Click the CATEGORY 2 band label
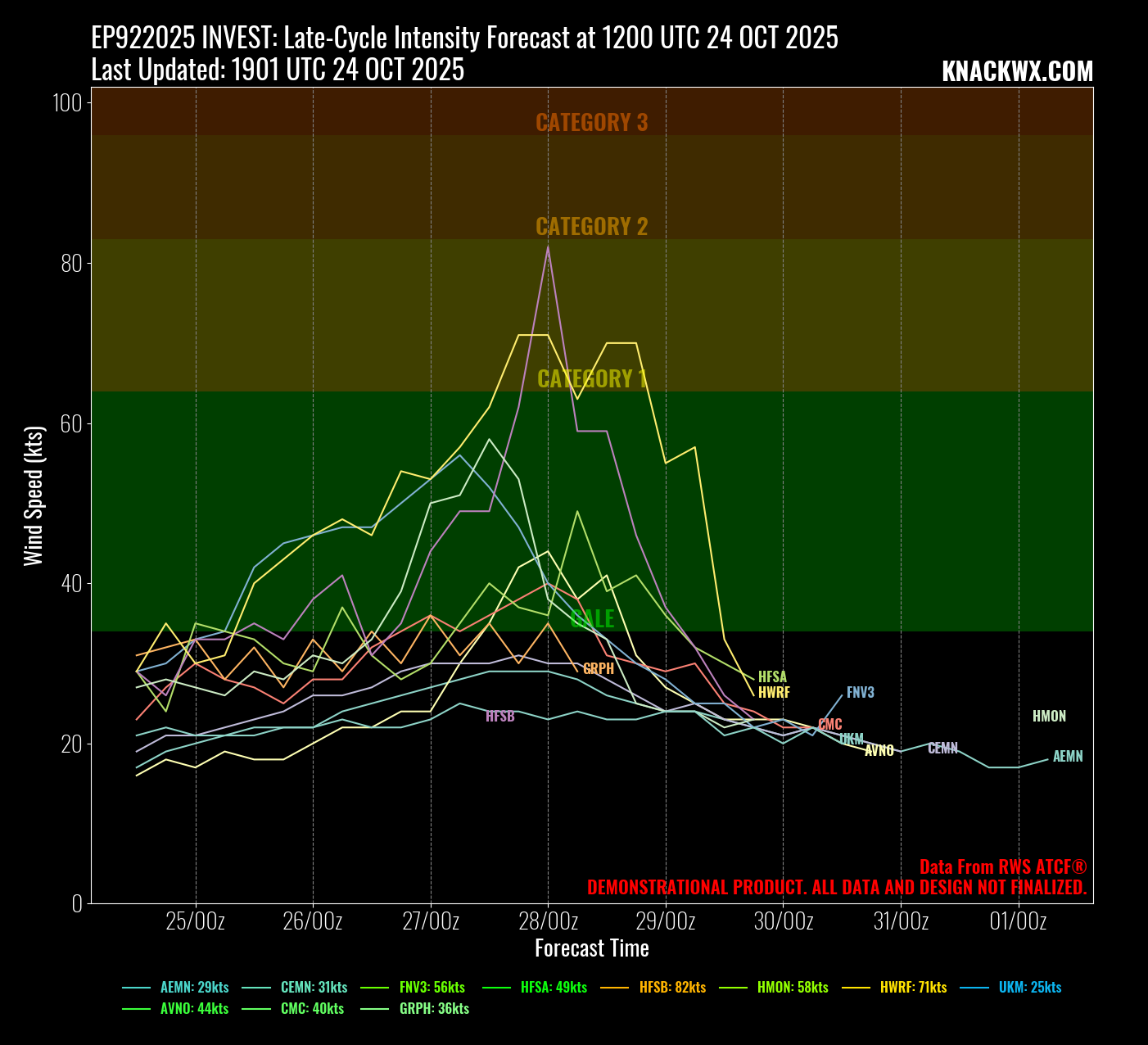The image size is (1148, 1045). click(x=591, y=226)
